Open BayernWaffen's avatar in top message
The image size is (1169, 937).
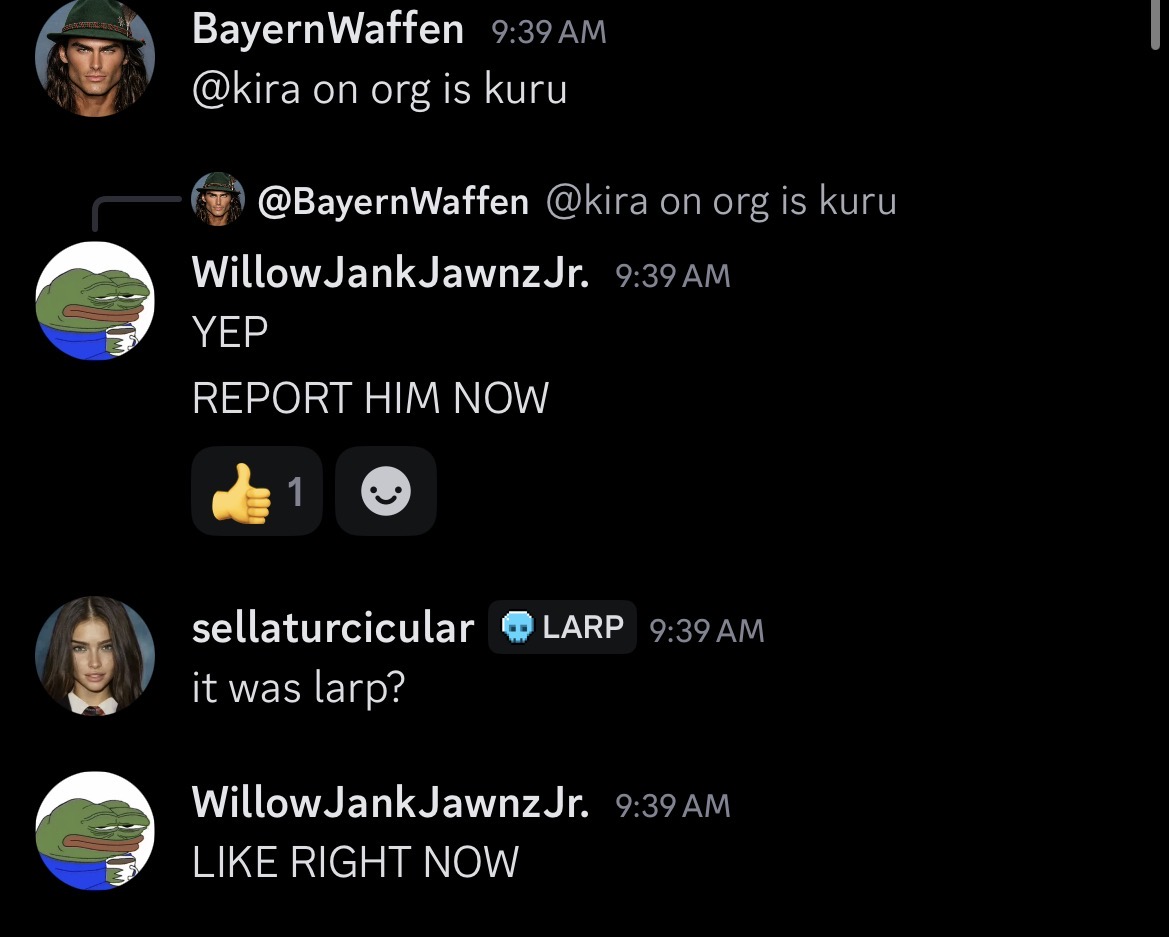tap(95, 57)
